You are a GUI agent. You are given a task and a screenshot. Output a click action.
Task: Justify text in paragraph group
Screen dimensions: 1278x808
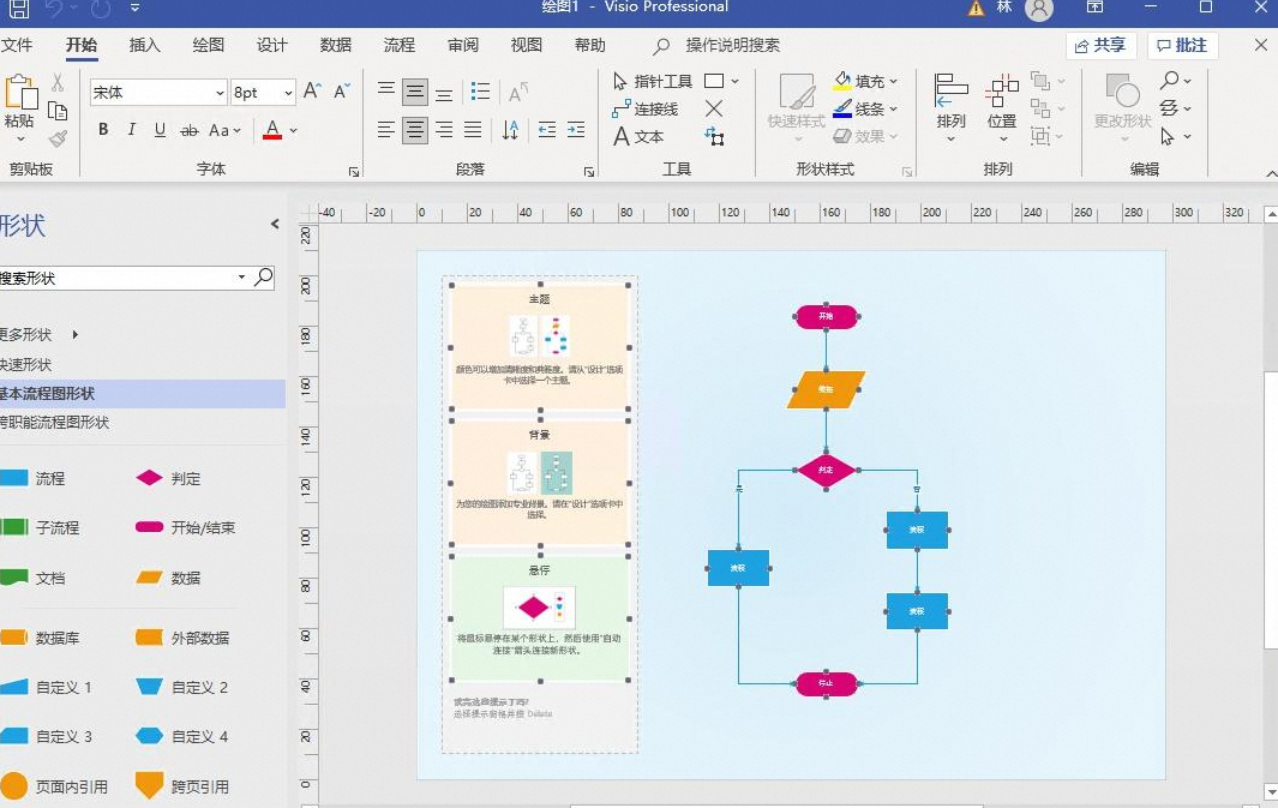(x=473, y=130)
